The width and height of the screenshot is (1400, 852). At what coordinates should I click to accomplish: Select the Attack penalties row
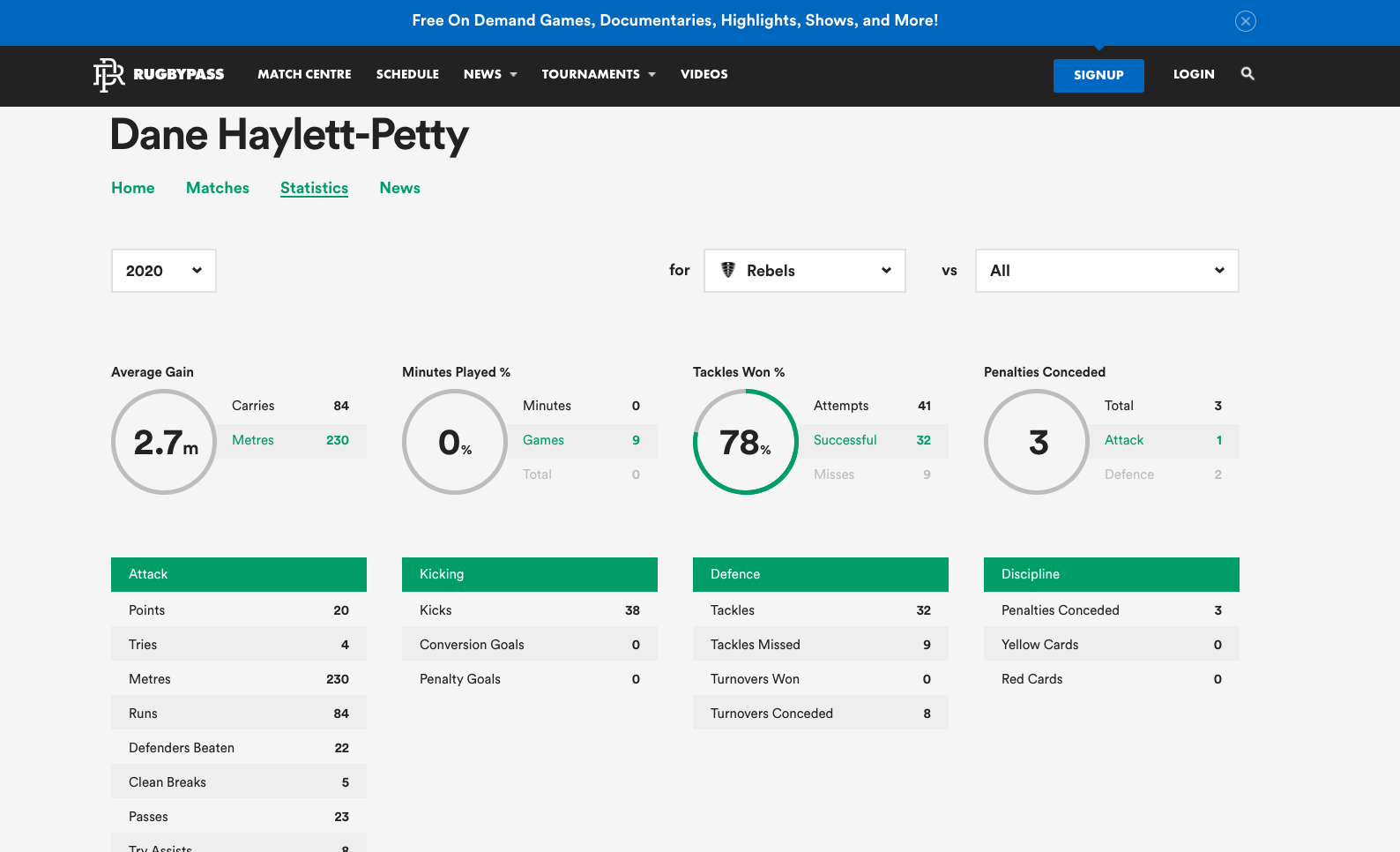coord(1165,440)
